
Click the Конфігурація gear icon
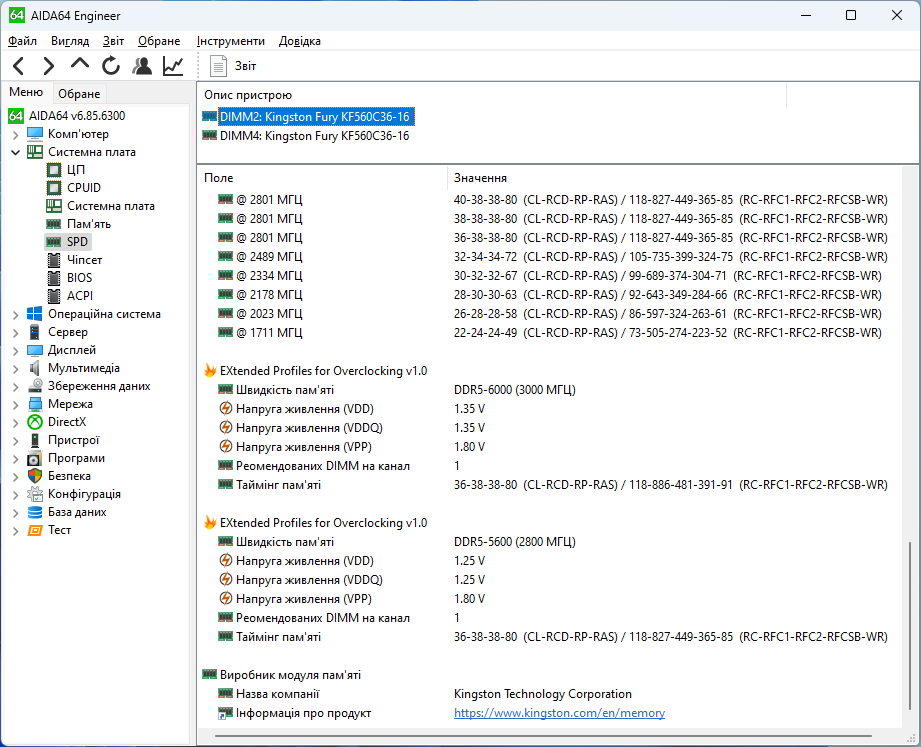coord(35,494)
